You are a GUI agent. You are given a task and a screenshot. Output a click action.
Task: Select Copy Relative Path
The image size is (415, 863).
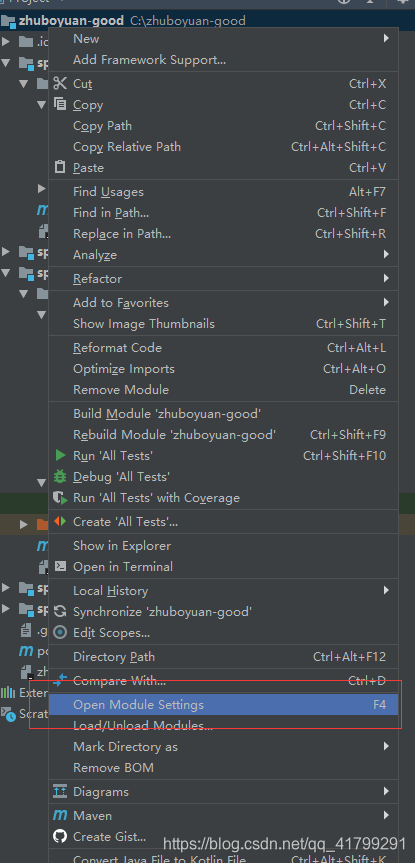click(x=223, y=146)
